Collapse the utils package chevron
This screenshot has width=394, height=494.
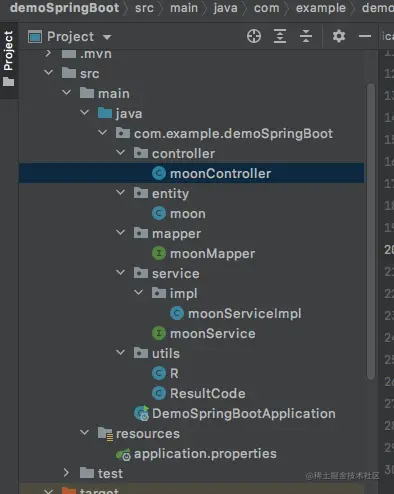[x=120, y=352]
